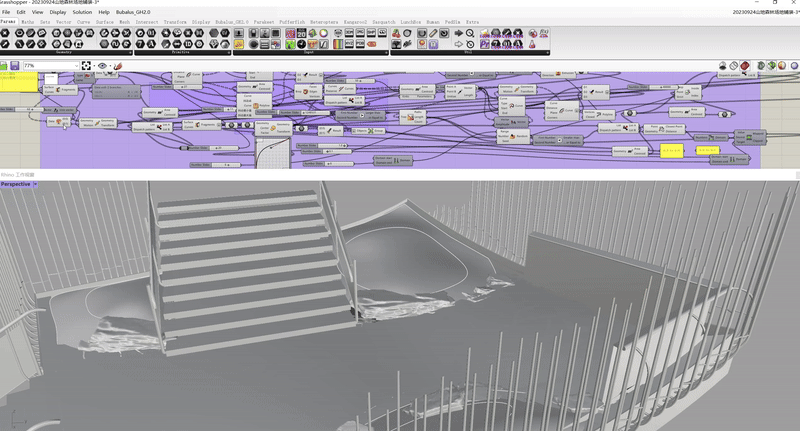Open the Pufferfish component tab
This screenshot has height=431, width=800.
(x=292, y=21)
